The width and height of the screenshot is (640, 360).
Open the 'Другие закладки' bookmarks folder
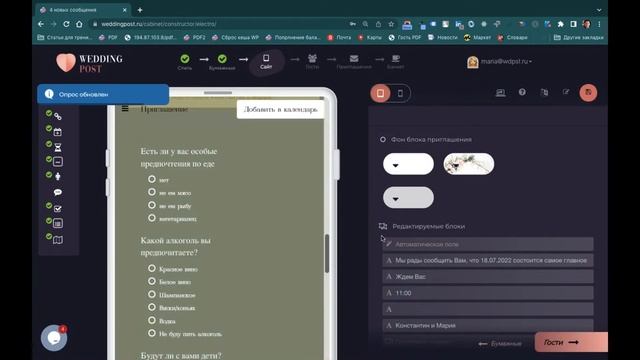[578, 37]
